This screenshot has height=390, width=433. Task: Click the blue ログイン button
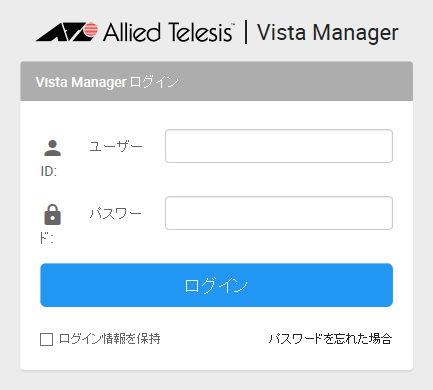(x=216, y=285)
